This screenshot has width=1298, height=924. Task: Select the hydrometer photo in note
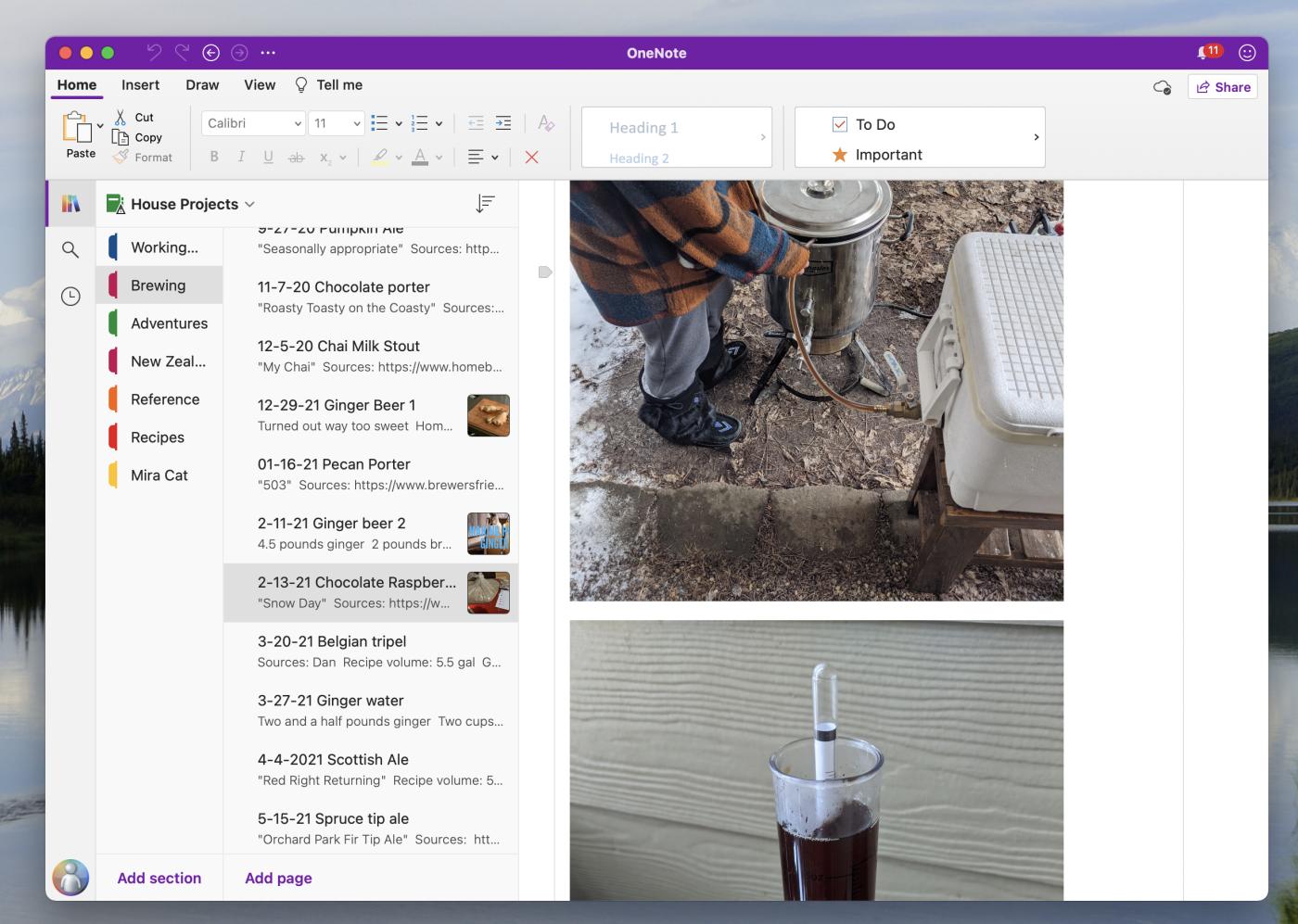pos(816,760)
